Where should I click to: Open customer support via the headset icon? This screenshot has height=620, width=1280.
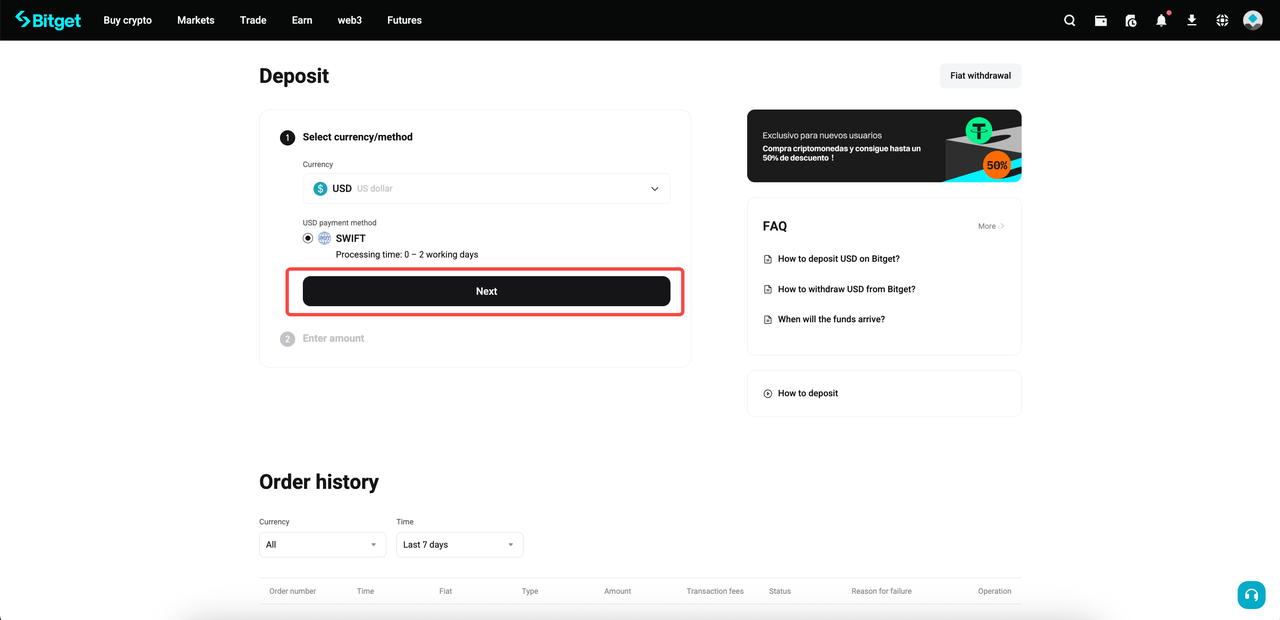pos(1251,594)
